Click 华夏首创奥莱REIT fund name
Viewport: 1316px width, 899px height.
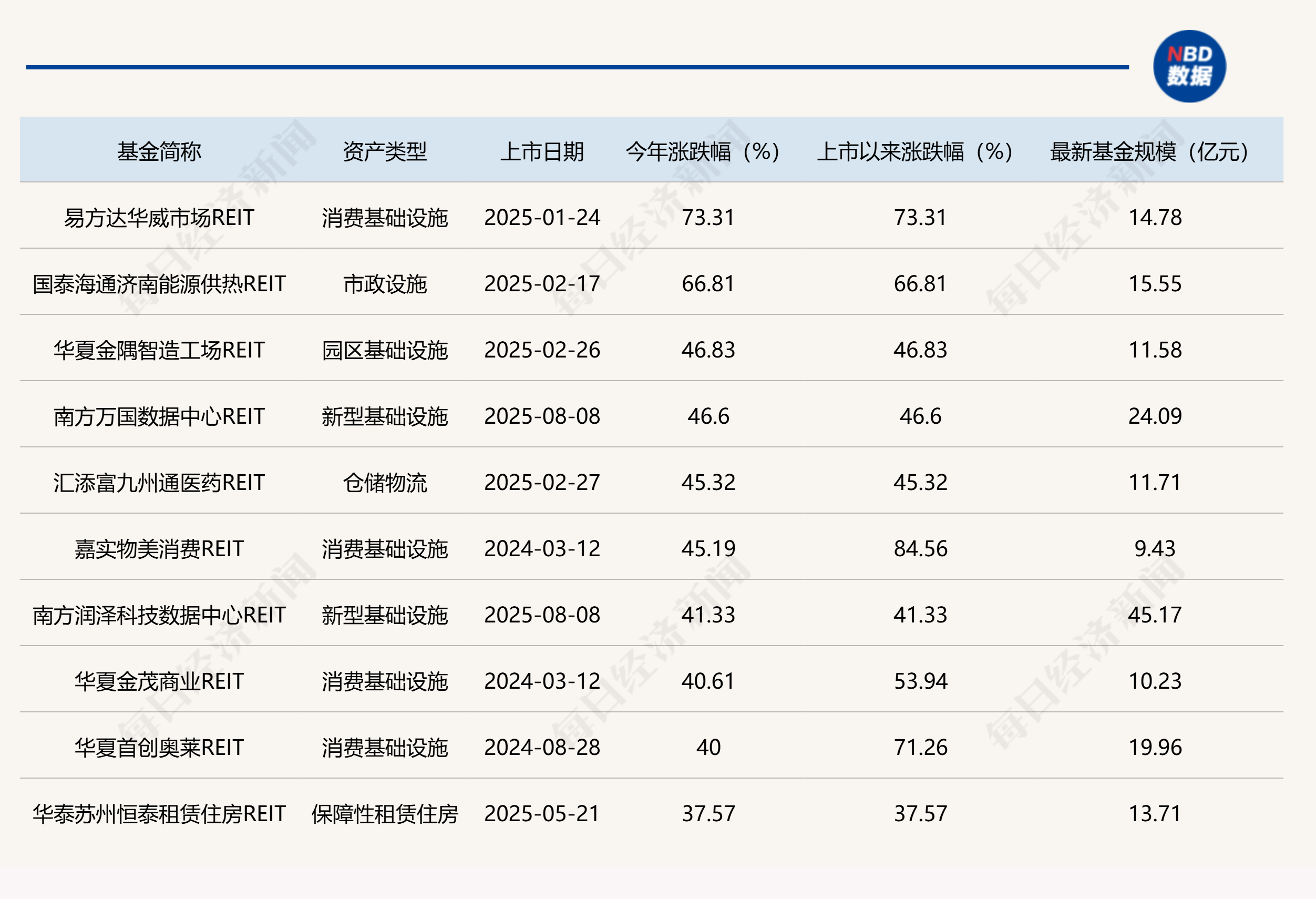(159, 747)
